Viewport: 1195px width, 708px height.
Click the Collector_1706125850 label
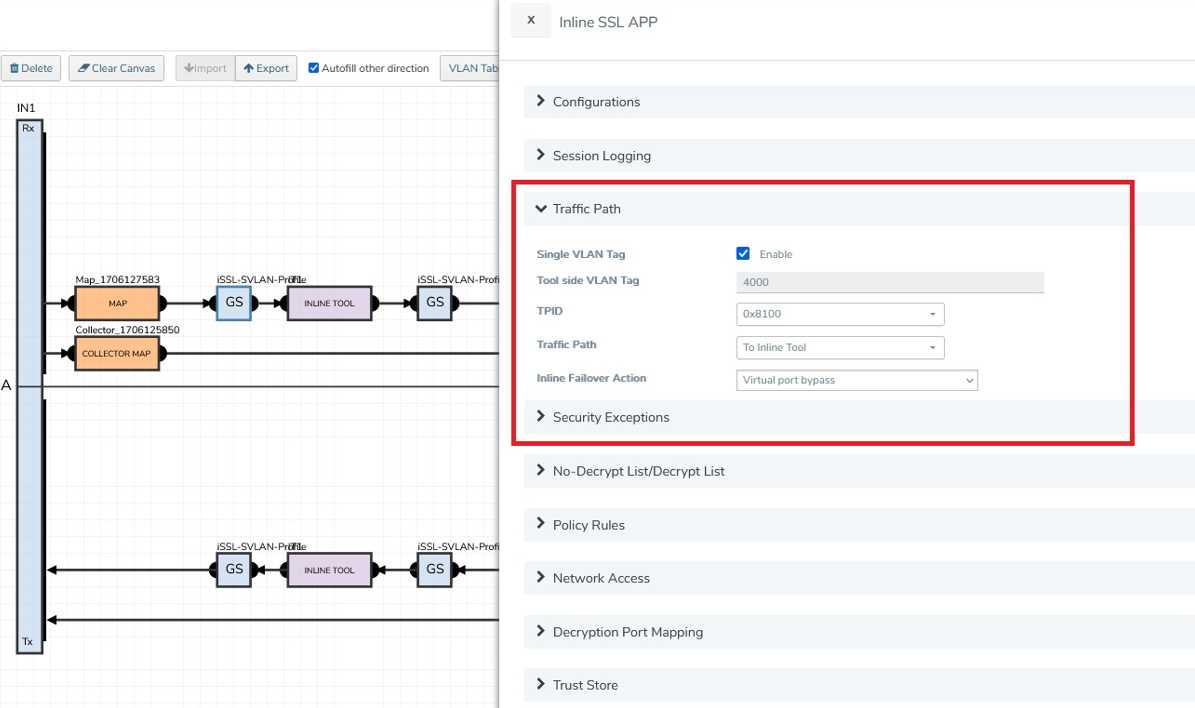click(x=127, y=330)
